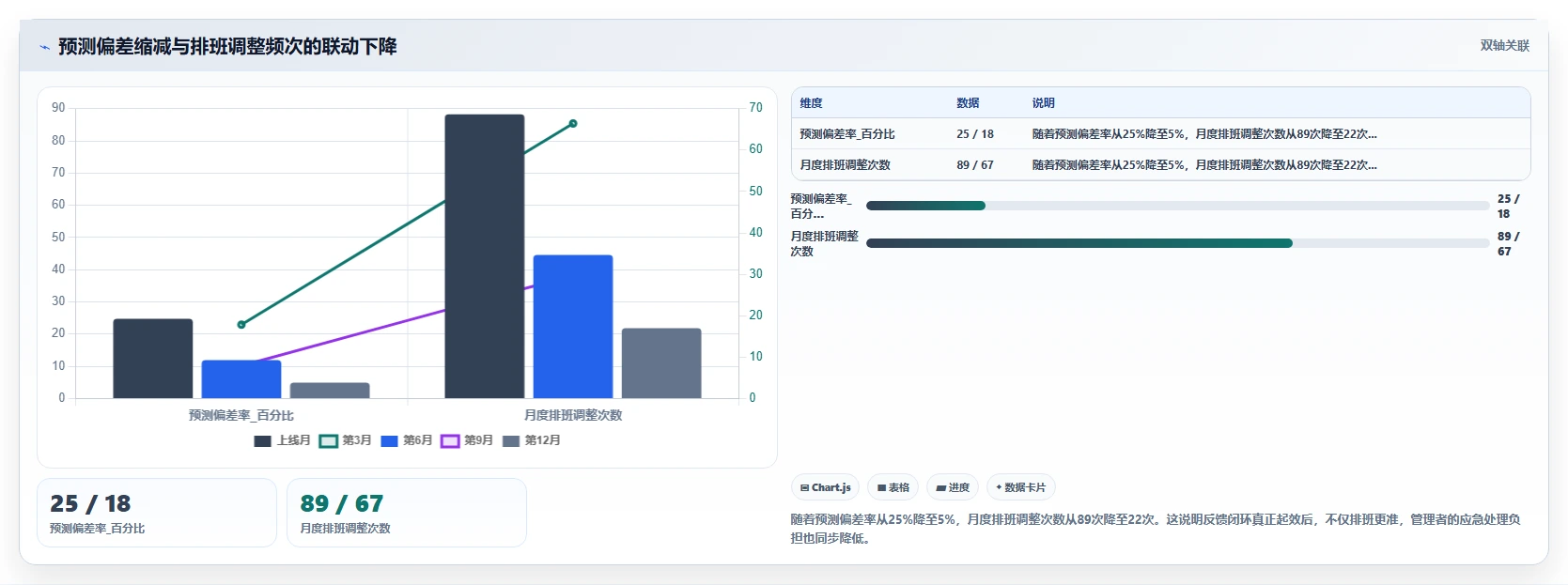Select the 表格 tag
Image resolution: width=1568 pixels, height=585 pixels.
coord(893,487)
